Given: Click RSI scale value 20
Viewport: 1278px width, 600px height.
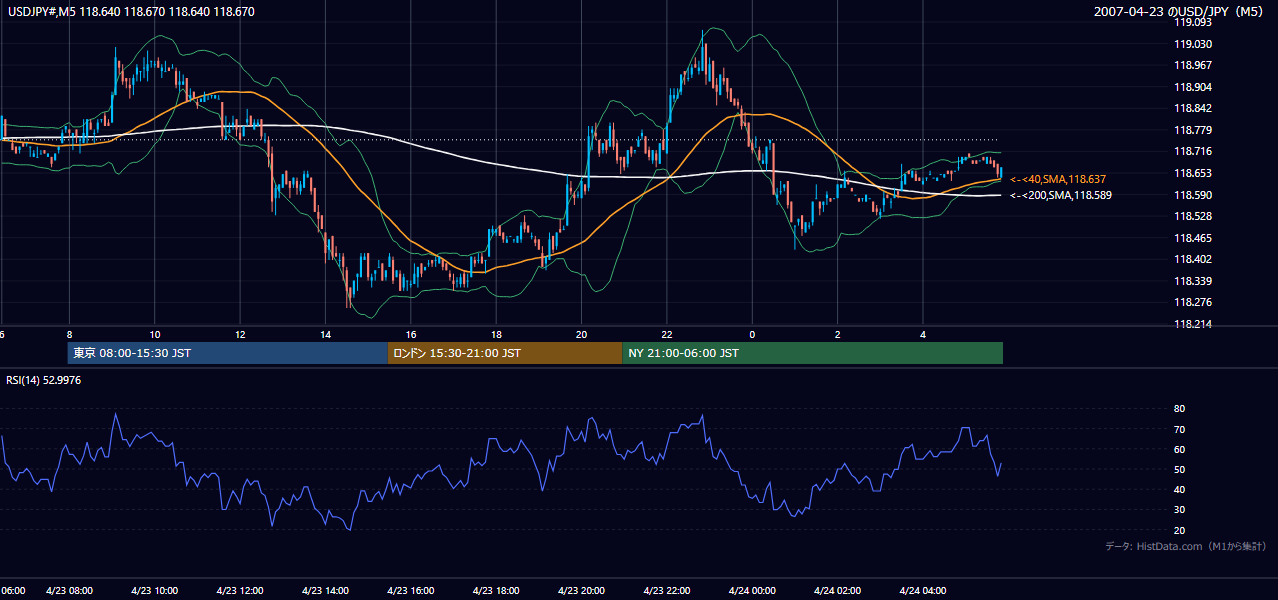Looking at the screenshot, I should (x=1180, y=530).
